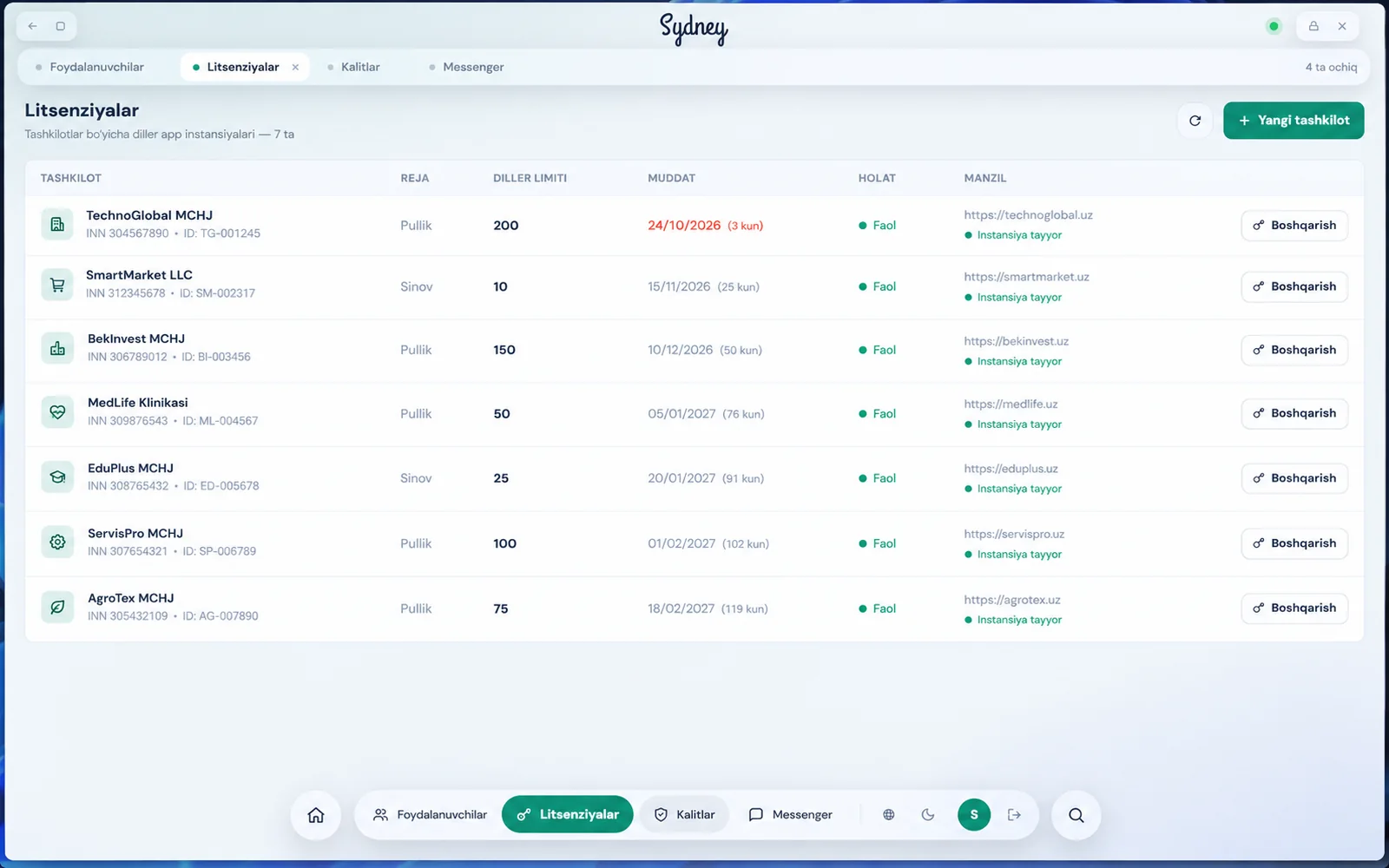Click the square window icon next to the back arrow
The width and height of the screenshot is (1389, 868).
pos(61,26)
